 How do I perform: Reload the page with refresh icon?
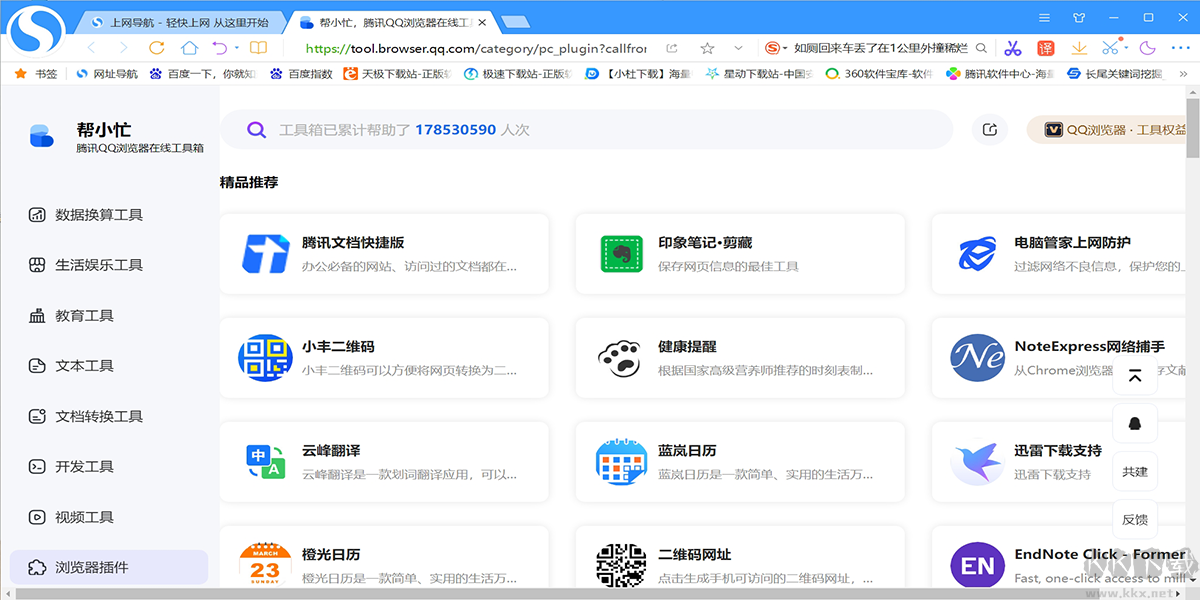coord(156,47)
